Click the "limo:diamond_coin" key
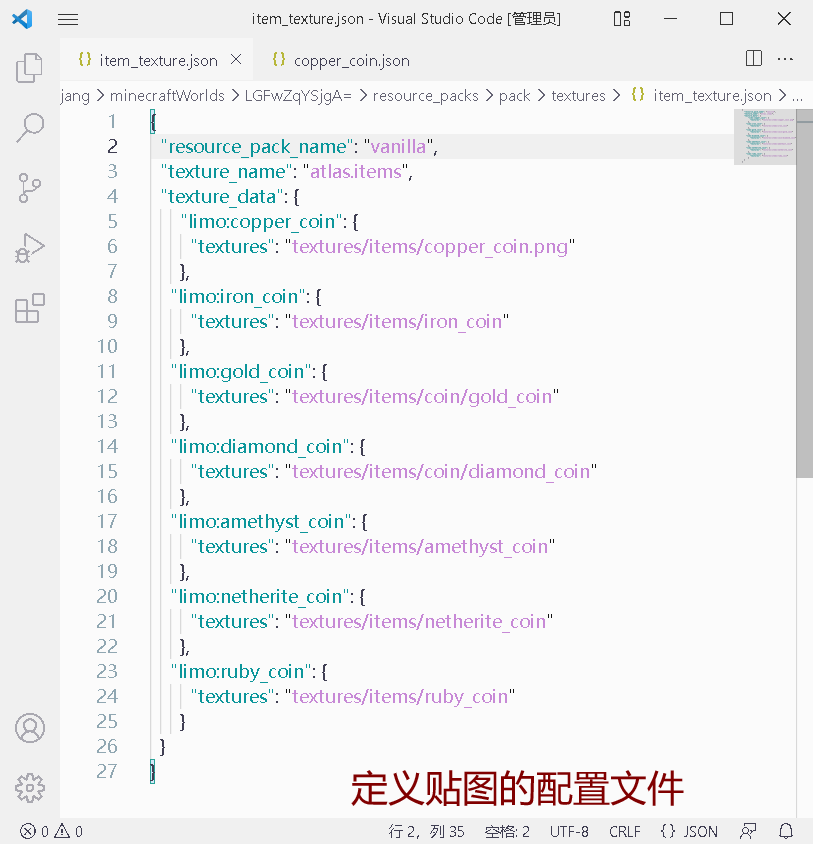The width and height of the screenshot is (813, 844). tap(262, 446)
